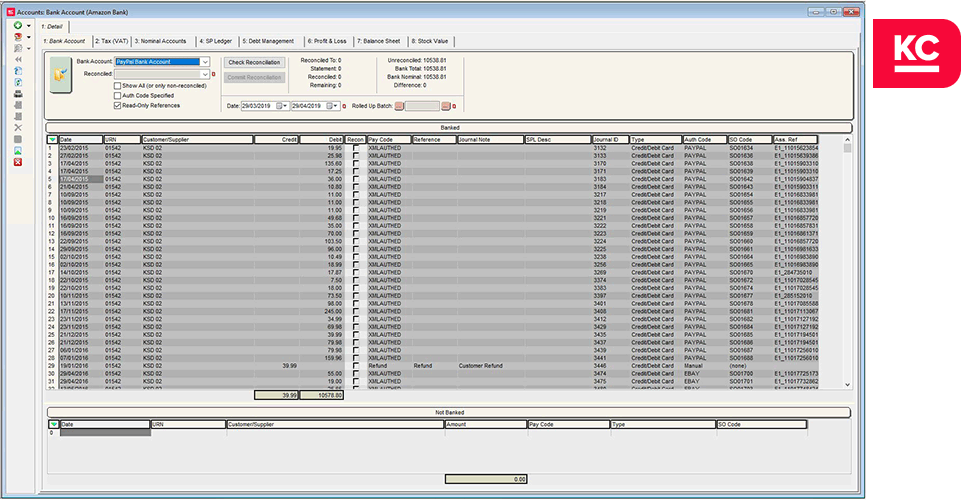965x500 pixels.
Task: Go to the 7: Balance Sheet tab
Action: click(378, 41)
